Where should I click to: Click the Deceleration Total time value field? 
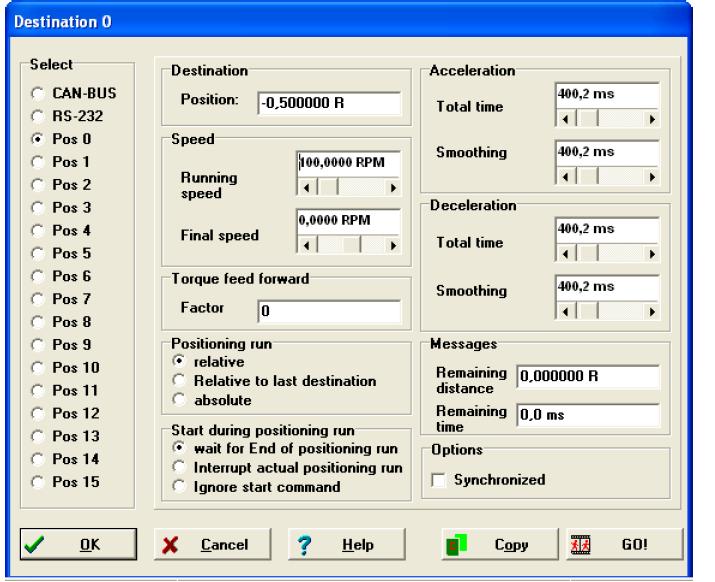click(x=607, y=230)
